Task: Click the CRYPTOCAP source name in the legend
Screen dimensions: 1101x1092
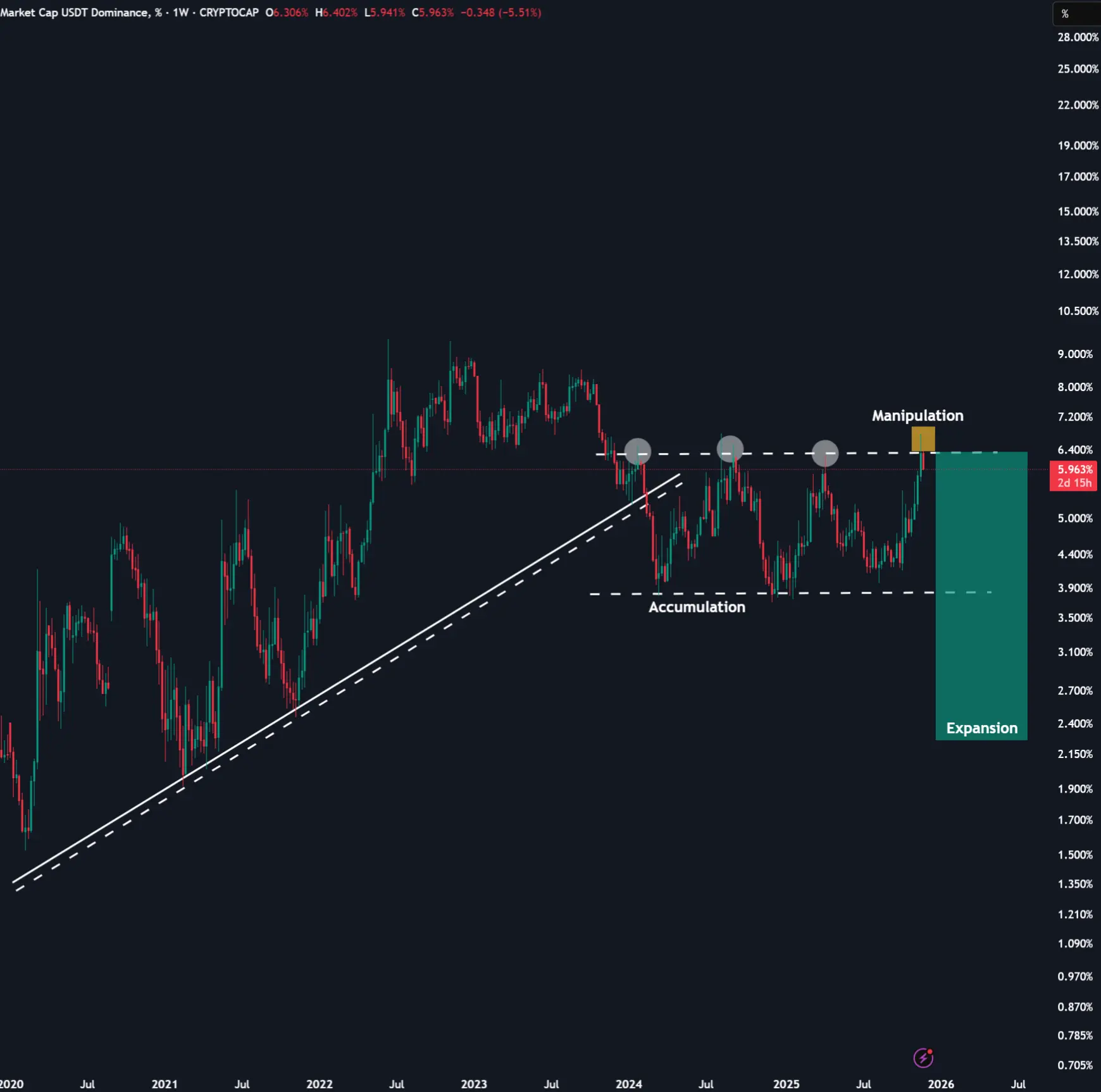Action: pyautogui.click(x=229, y=13)
